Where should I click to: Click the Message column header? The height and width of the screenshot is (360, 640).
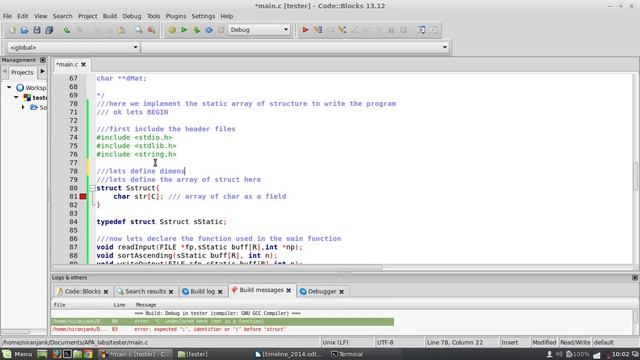pos(146,305)
